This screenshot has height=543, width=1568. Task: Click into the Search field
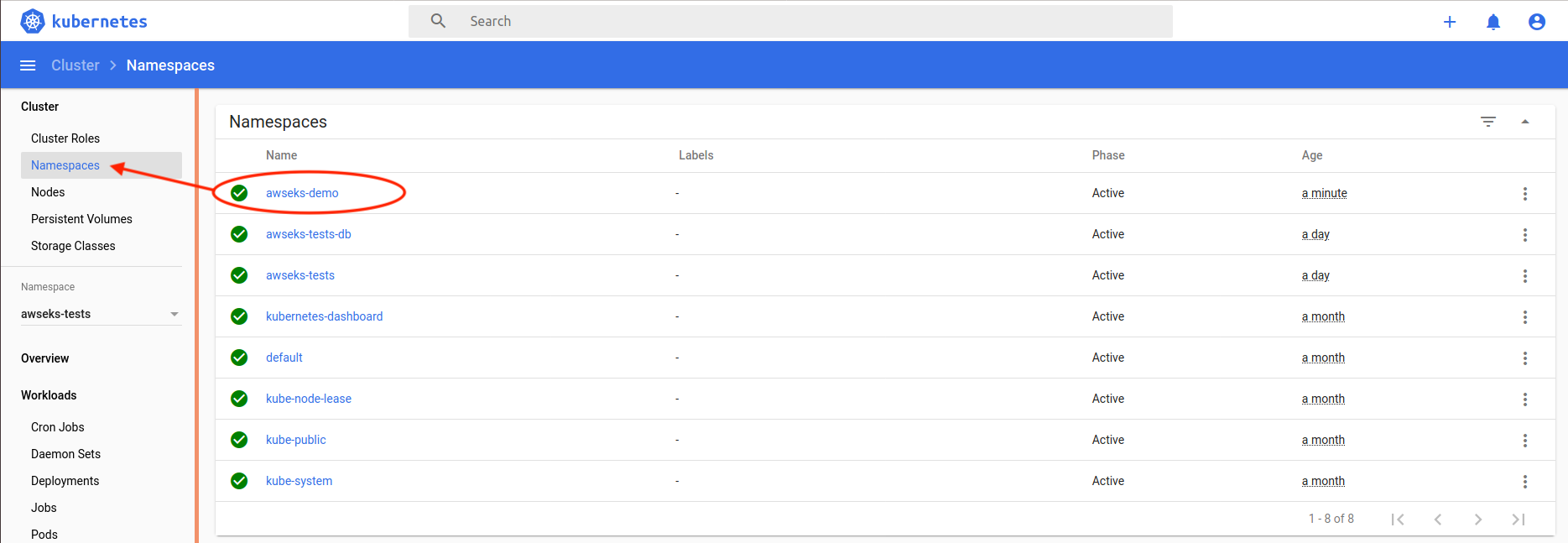coord(789,21)
